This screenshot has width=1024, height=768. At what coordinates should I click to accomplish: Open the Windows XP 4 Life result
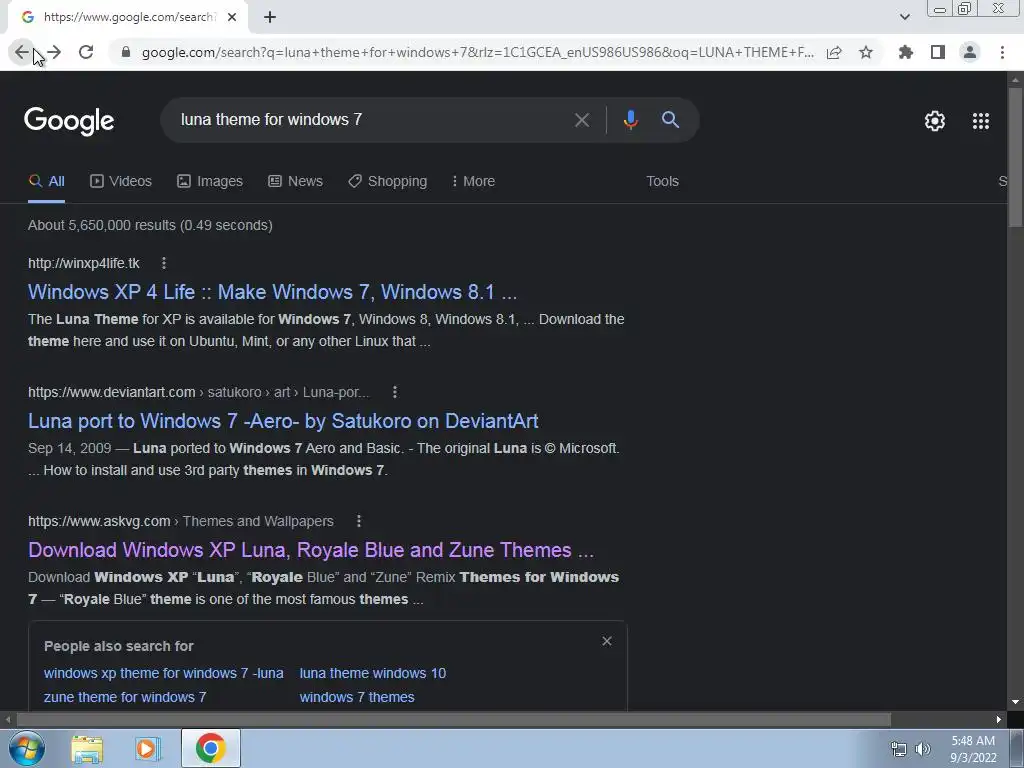[x=272, y=292]
